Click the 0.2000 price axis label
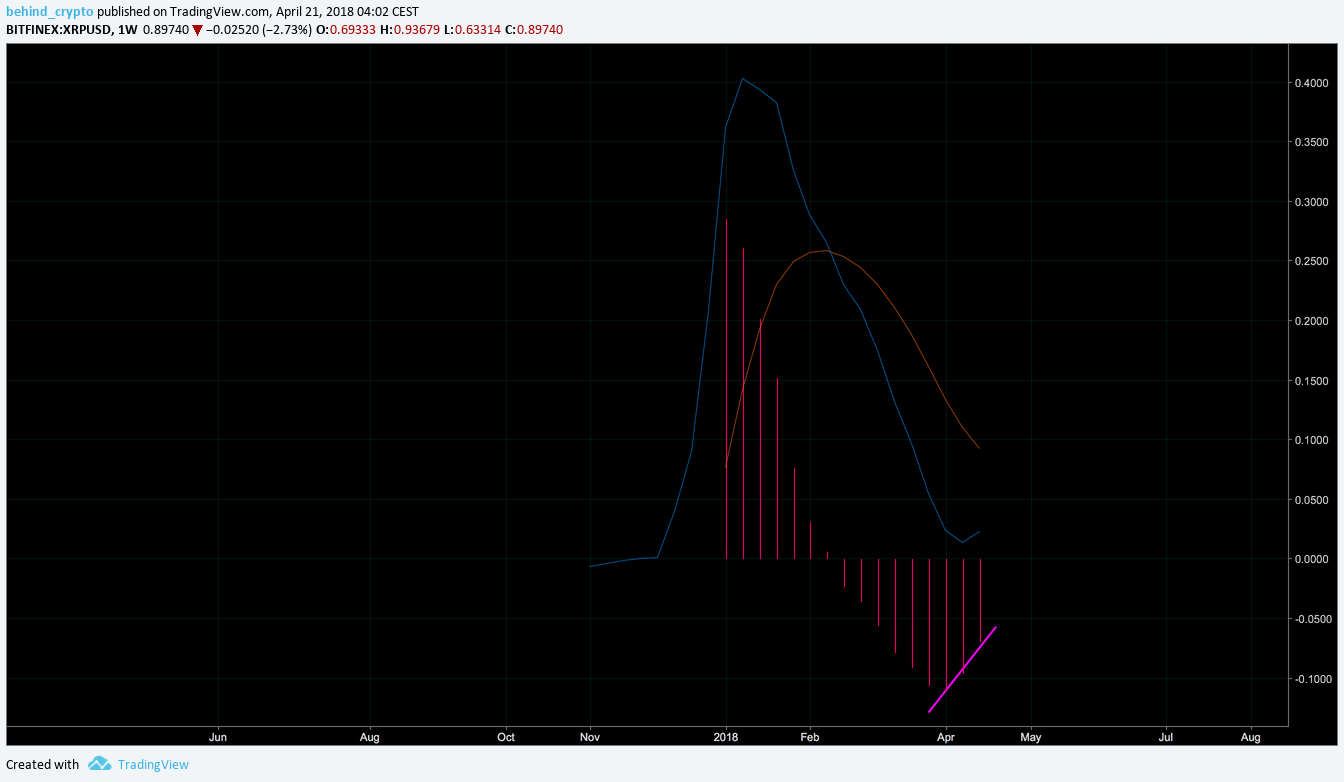The width and height of the screenshot is (1344, 782). pyautogui.click(x=1312, y=321)
